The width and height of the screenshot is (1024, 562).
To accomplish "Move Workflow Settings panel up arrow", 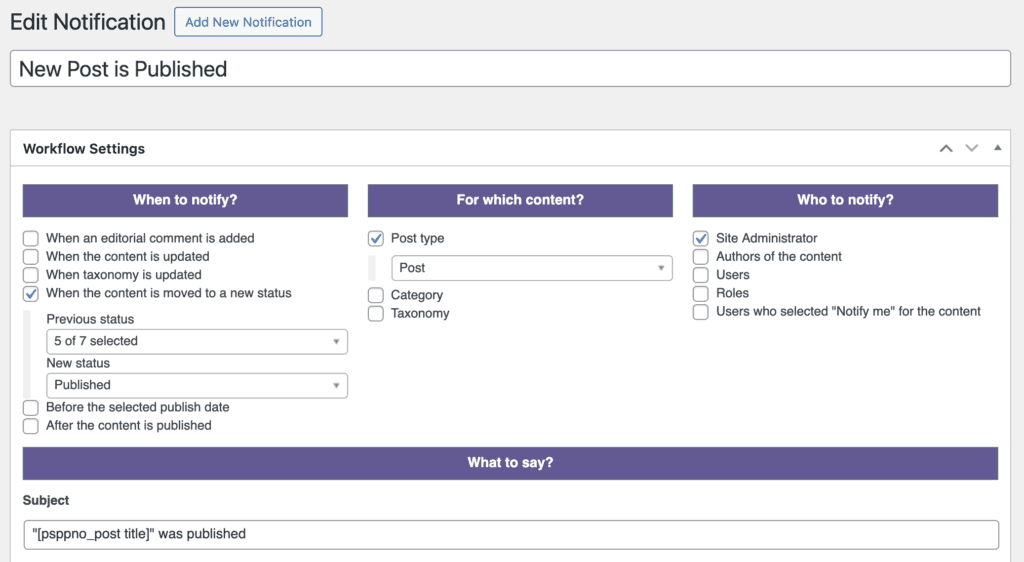I will click(x=946, y=149).
